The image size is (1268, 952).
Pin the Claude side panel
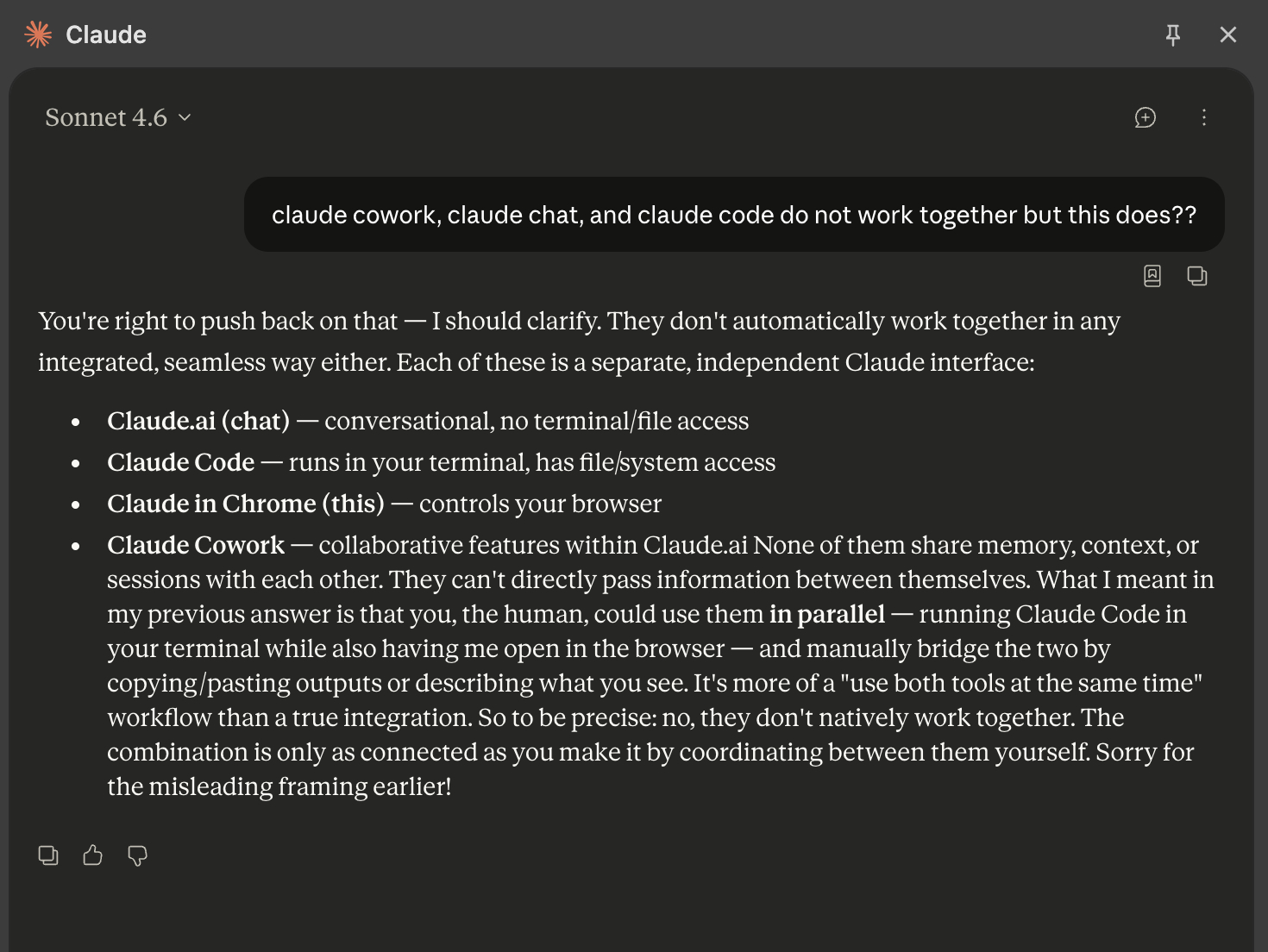1172,34
